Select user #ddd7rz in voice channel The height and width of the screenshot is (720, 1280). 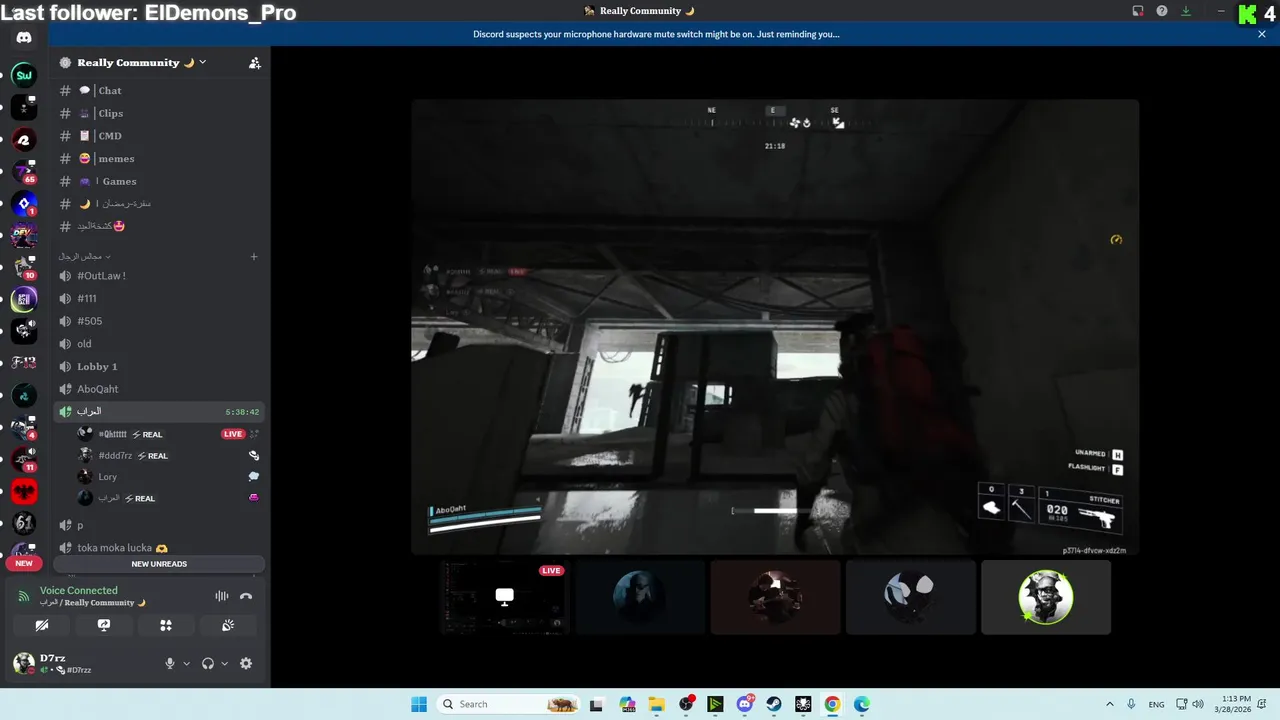170,455
